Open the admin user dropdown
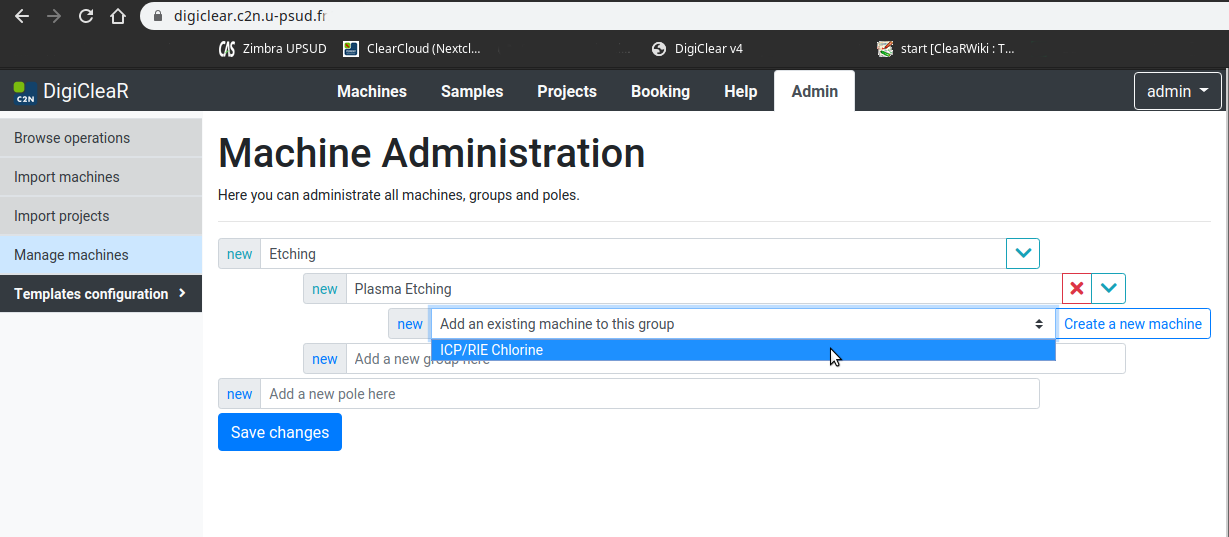The image size is (1229, 537). (x=1177, y=91)
